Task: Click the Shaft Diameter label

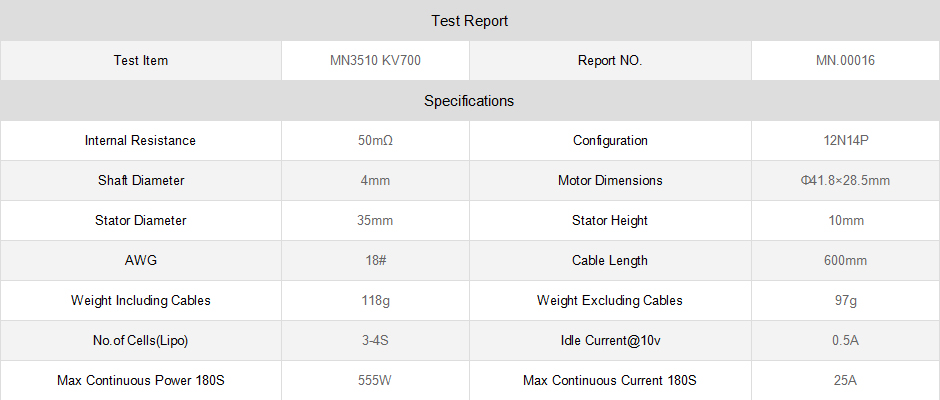Action: (x=140, y=181)
